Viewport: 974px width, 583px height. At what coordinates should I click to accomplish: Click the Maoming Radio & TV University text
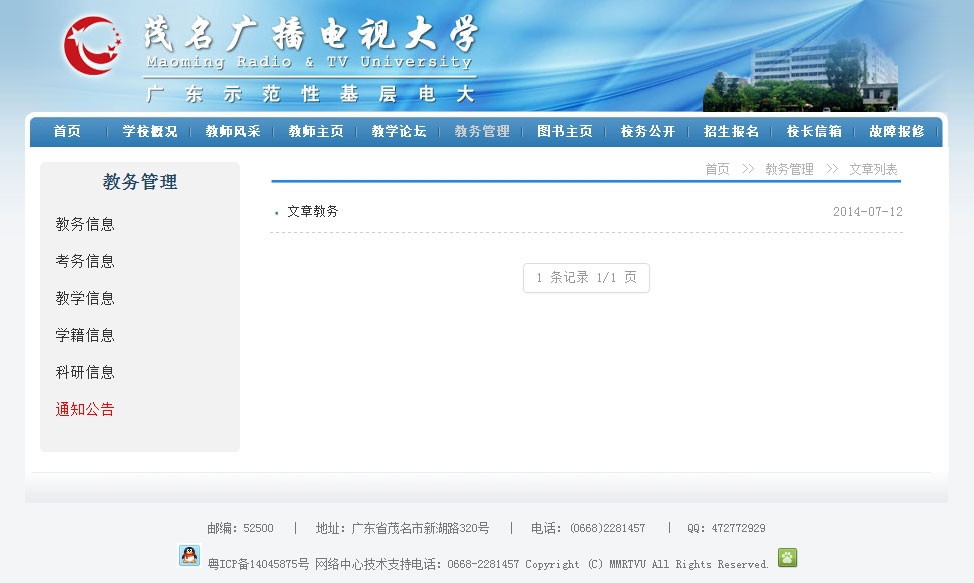point(309,62)
